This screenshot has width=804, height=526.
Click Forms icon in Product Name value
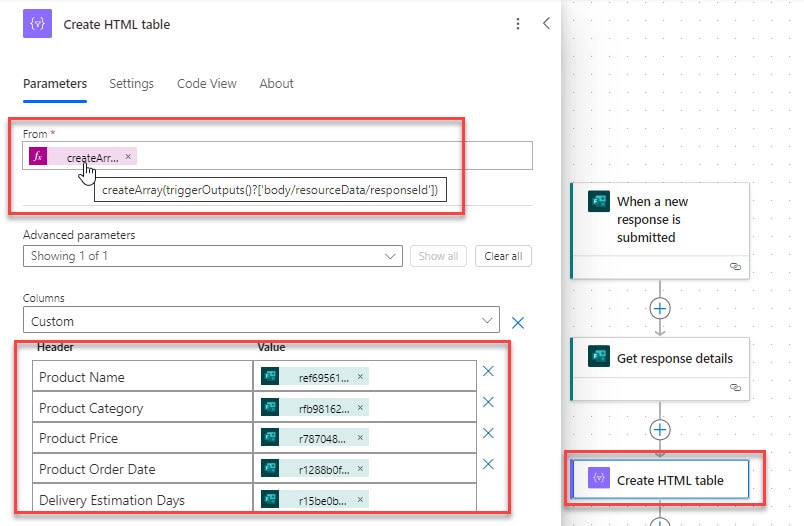coord(270,376)
